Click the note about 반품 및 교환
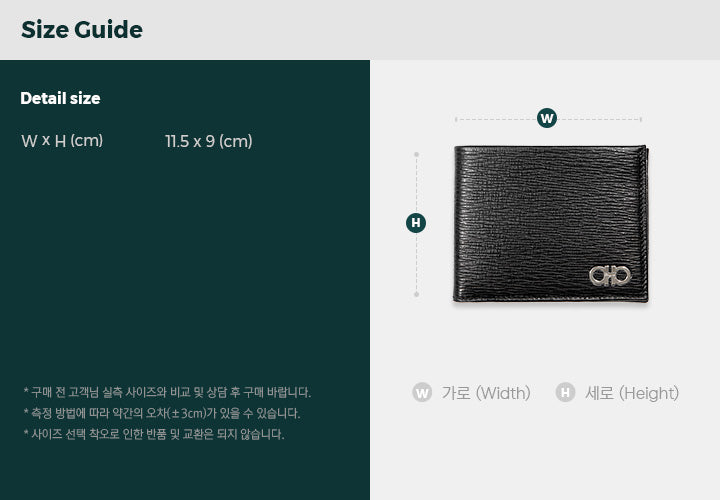The width and height of the screenshot is (720, 500). click(154, 434)
